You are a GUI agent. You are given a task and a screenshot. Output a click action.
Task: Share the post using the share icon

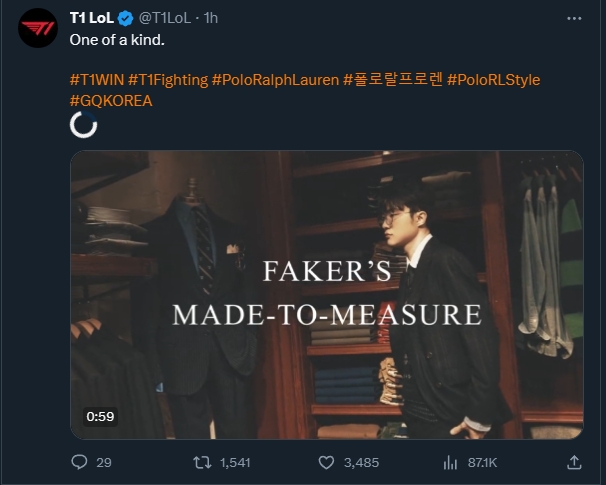click(x=574, y=462)
